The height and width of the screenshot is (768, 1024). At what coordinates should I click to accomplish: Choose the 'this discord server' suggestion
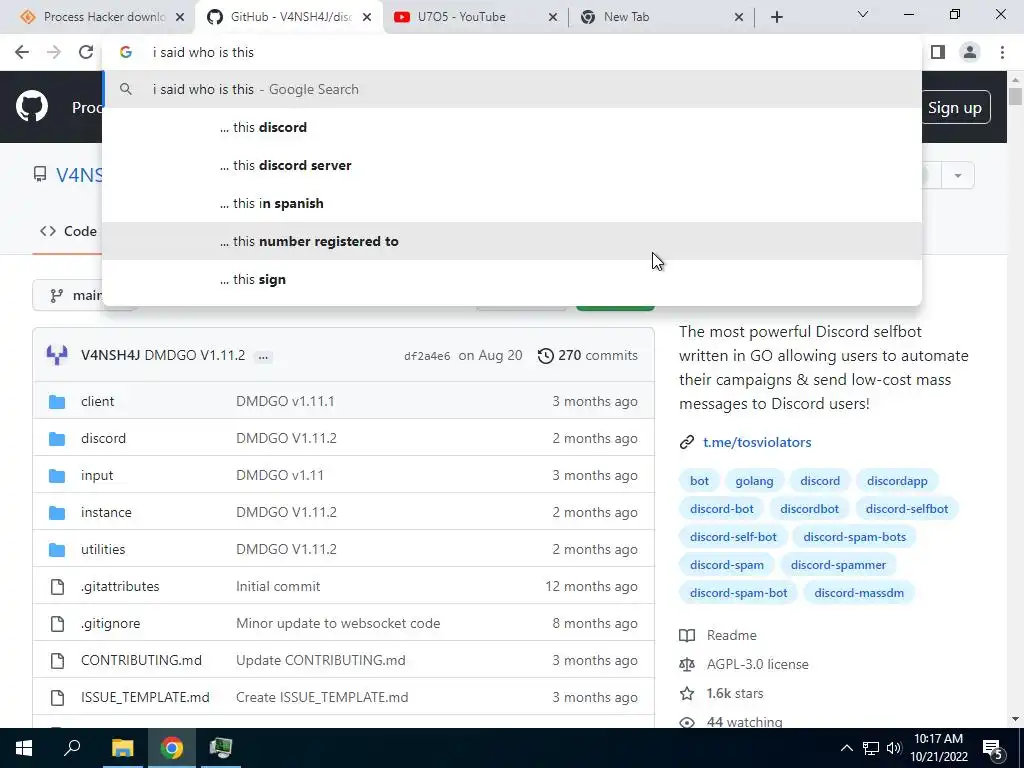pyautogui.click(x=512, y=165)
